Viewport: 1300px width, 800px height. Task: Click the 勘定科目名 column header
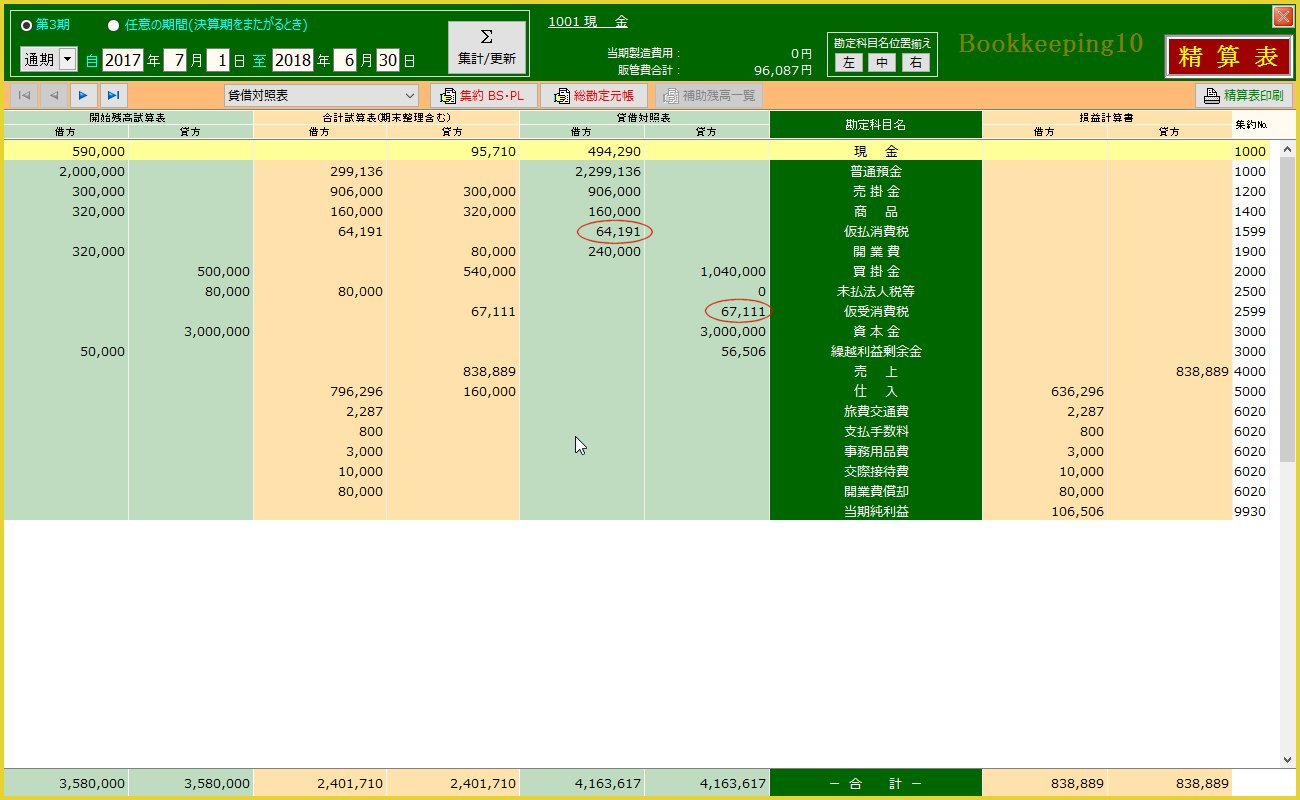click(x=876, y=125)
